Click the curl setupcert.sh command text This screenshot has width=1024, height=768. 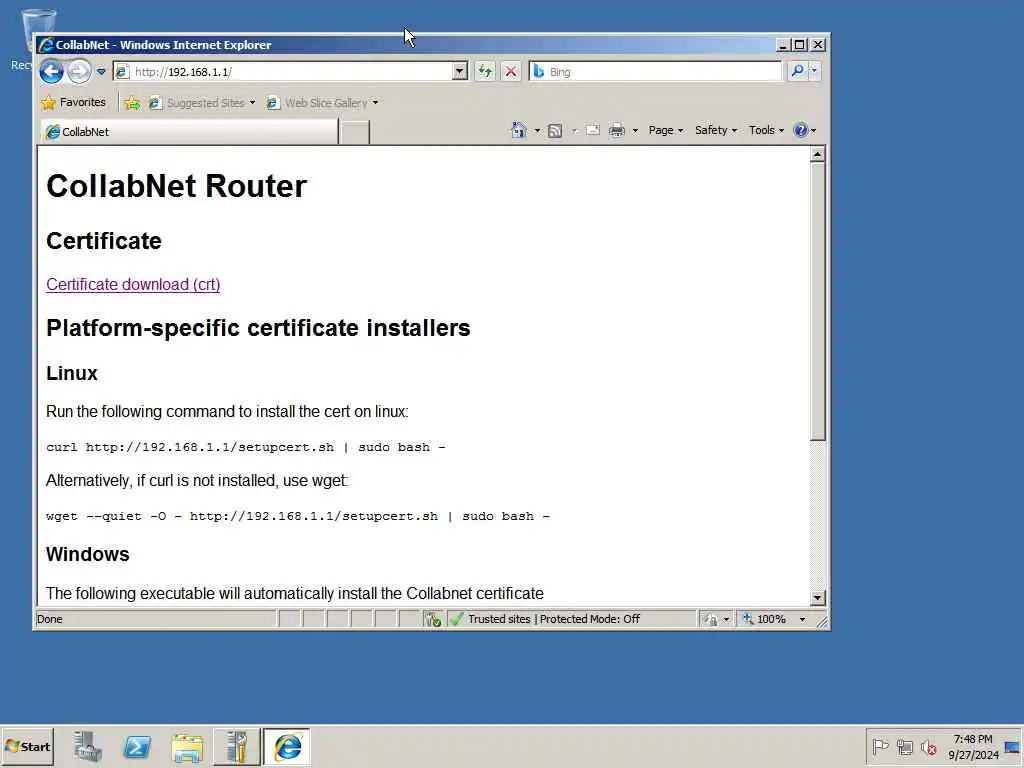pos(246,447)
